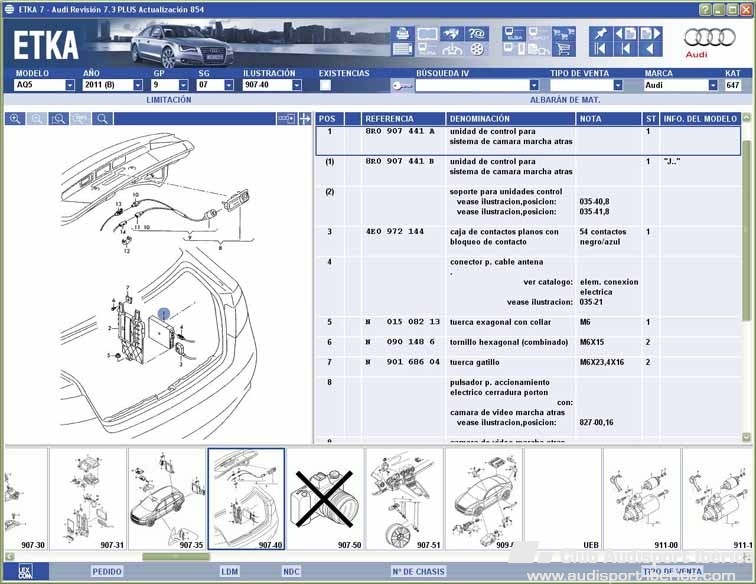The width and height of the screenshot is (756, 584).
Task: Click the printer icon in the toolbar
Action: (x=402, y=34)
